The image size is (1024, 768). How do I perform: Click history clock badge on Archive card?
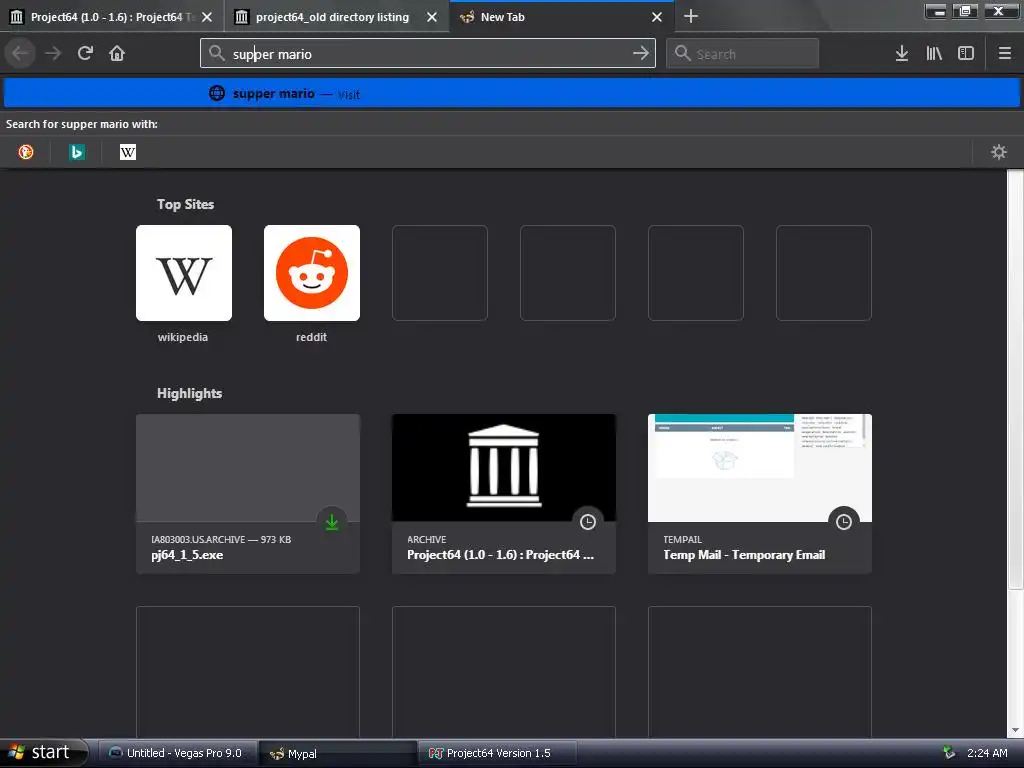(x=588, y=522)
